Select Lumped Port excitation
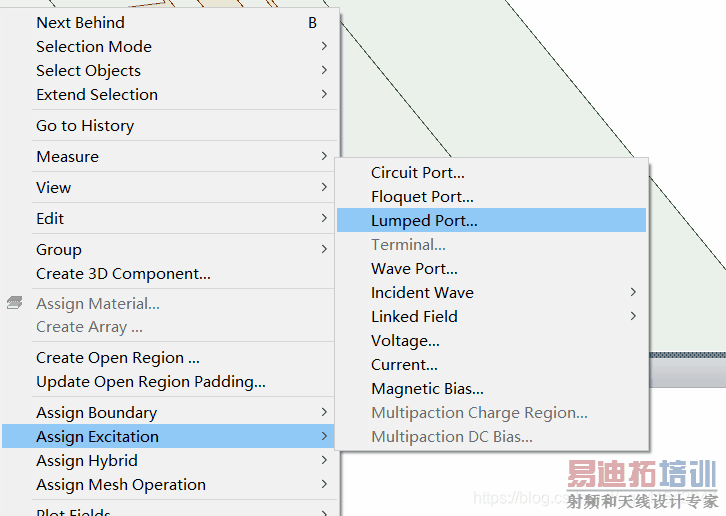The width and height of the screenshot is (726, 516). click(424, 221)
